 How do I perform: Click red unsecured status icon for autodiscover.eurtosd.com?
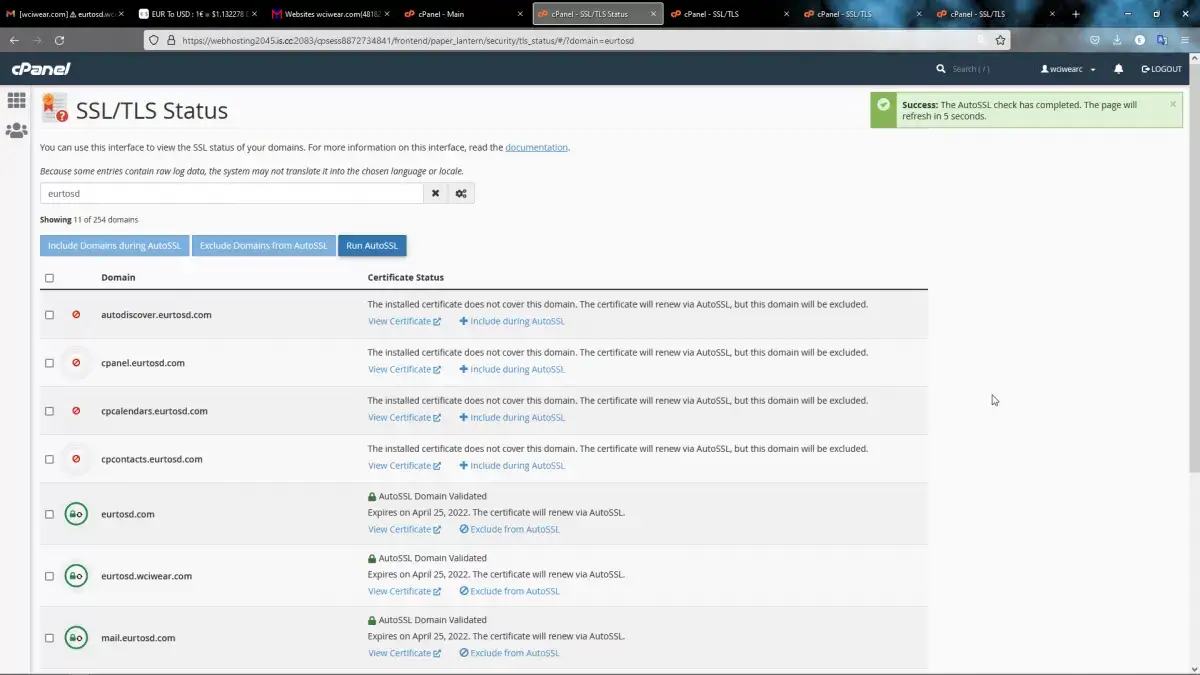76,314
